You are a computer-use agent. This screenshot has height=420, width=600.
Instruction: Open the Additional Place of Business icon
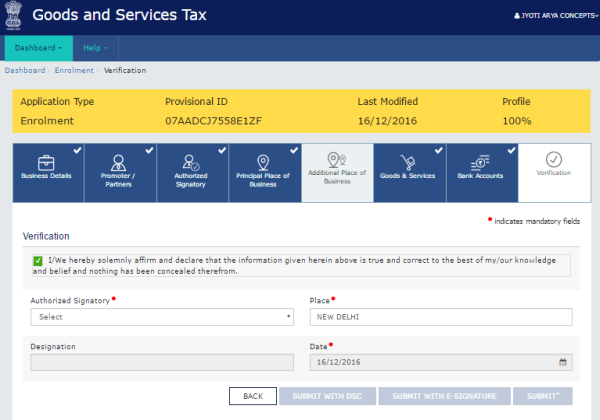(336, 159)
